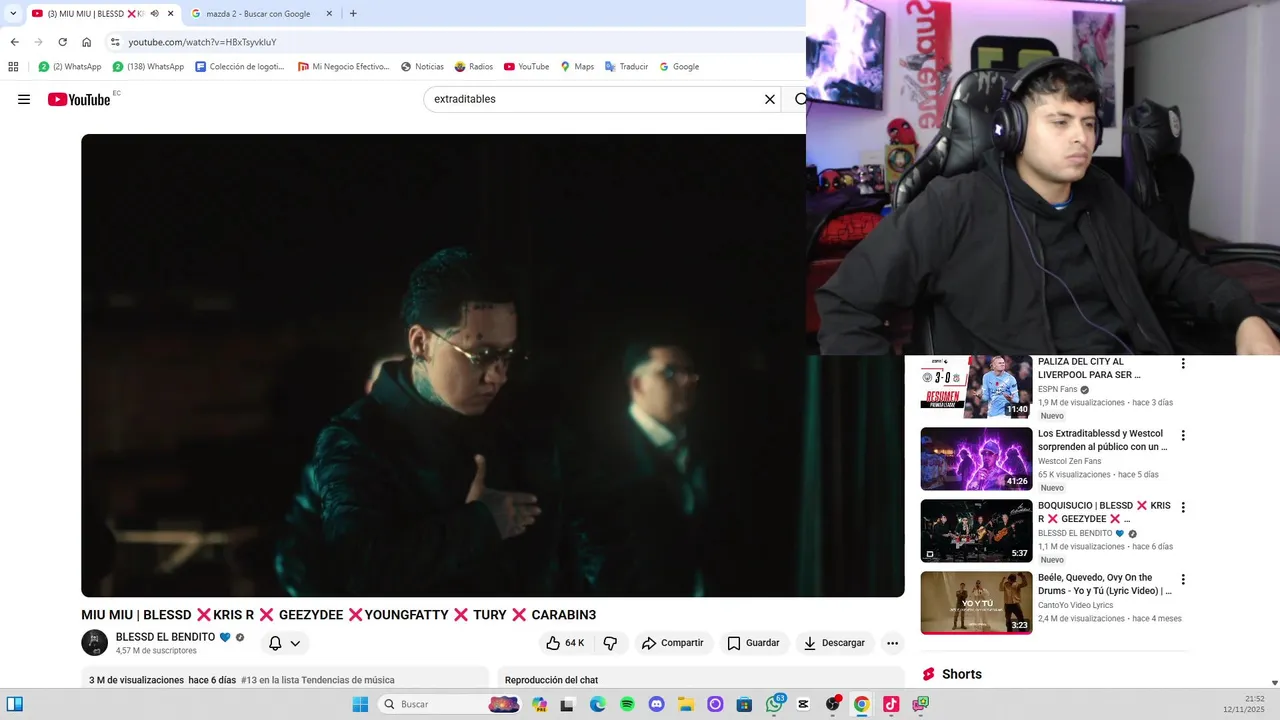
Task: Click the Compartir share button
Action: [x=672, y=643]
